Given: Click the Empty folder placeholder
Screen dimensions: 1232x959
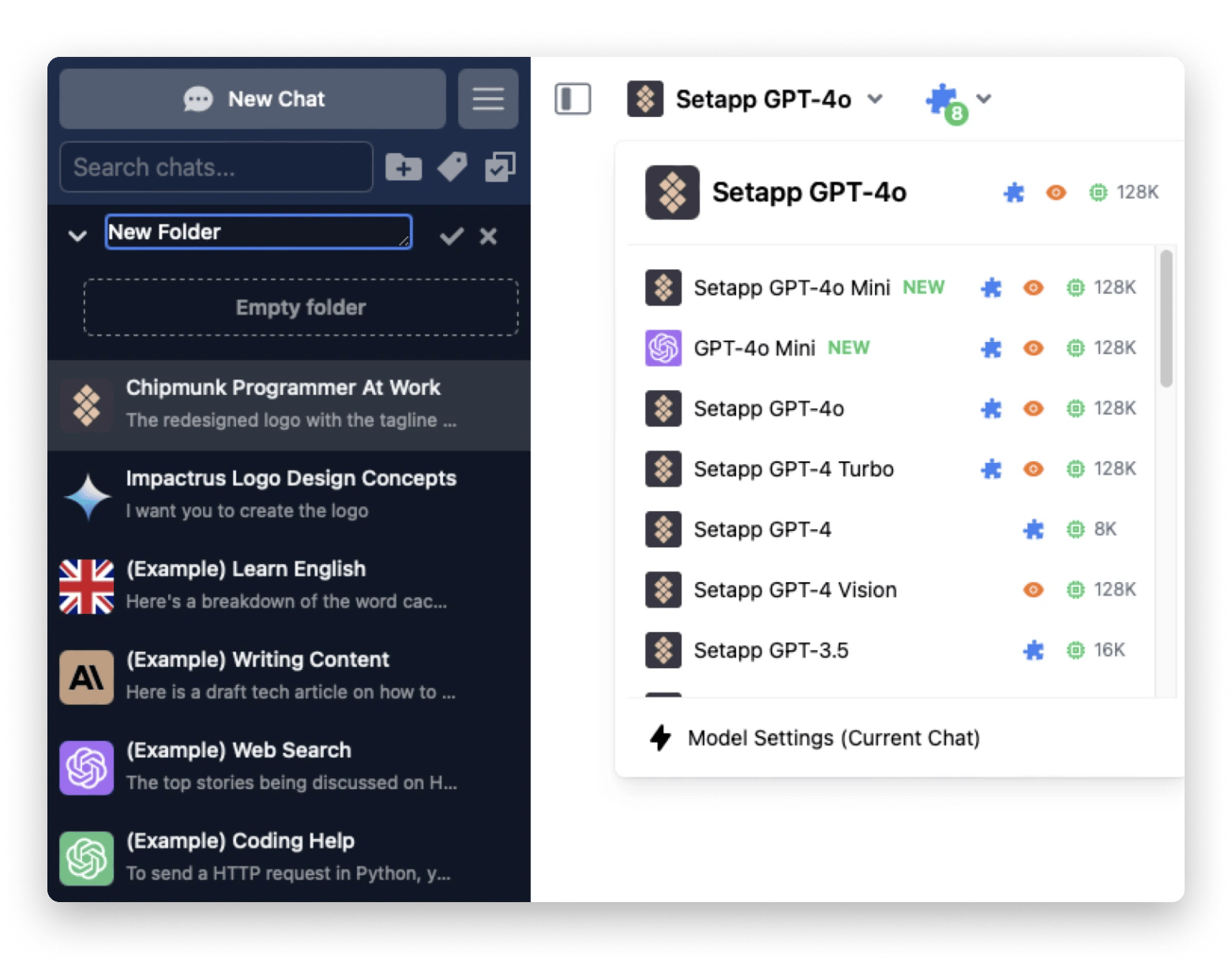Looking at the screenshot, I should coord(301,307).
